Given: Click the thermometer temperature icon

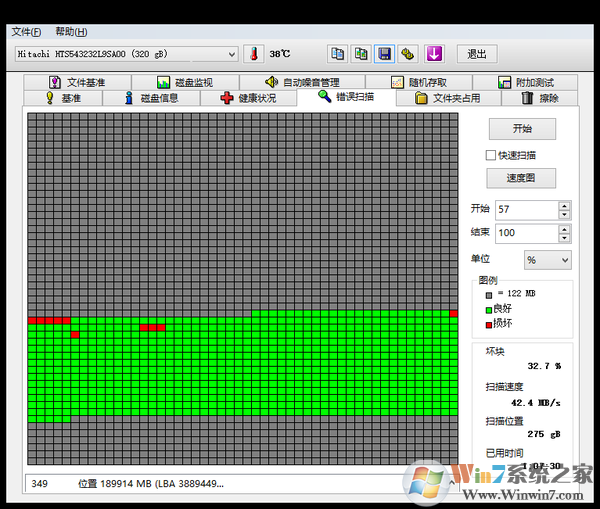Looking at the screenshot, I should coord(252,54).
